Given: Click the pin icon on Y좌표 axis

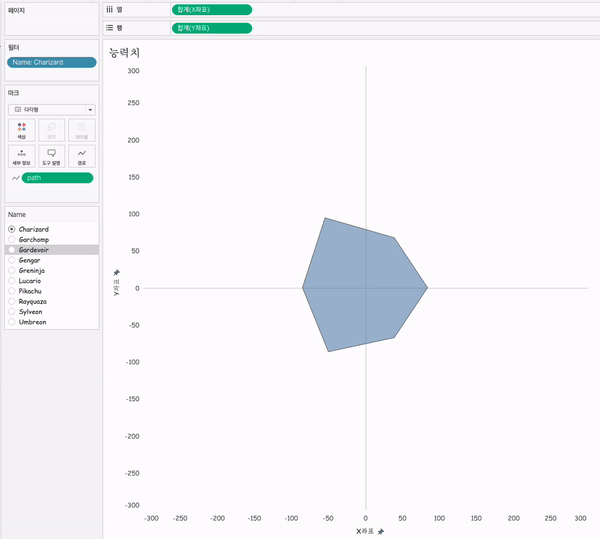Looking at the screenshot, I should 116,272.
